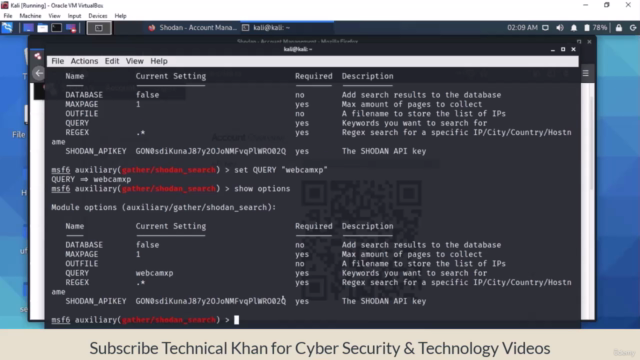
Task: Click lower SHODAN_APIKEY value in second table
Action: pos(211,301)
